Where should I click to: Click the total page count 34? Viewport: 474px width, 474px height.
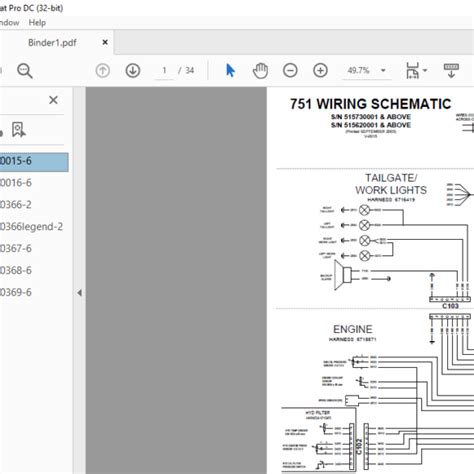coord(190,71)
